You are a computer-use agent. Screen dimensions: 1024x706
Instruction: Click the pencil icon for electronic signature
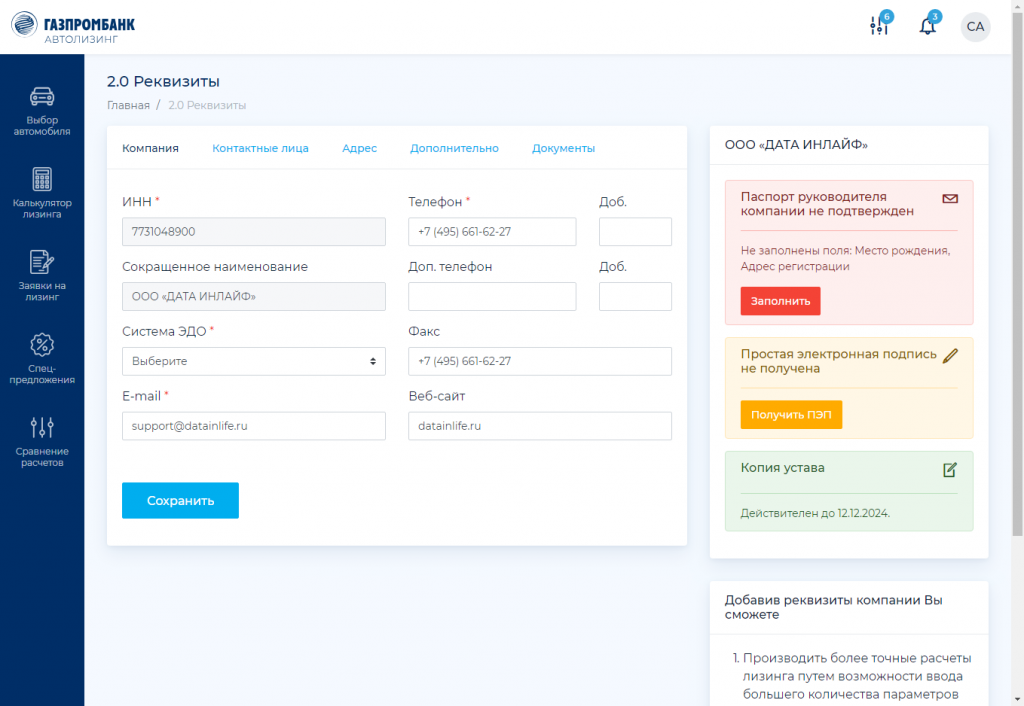[950, 355]
